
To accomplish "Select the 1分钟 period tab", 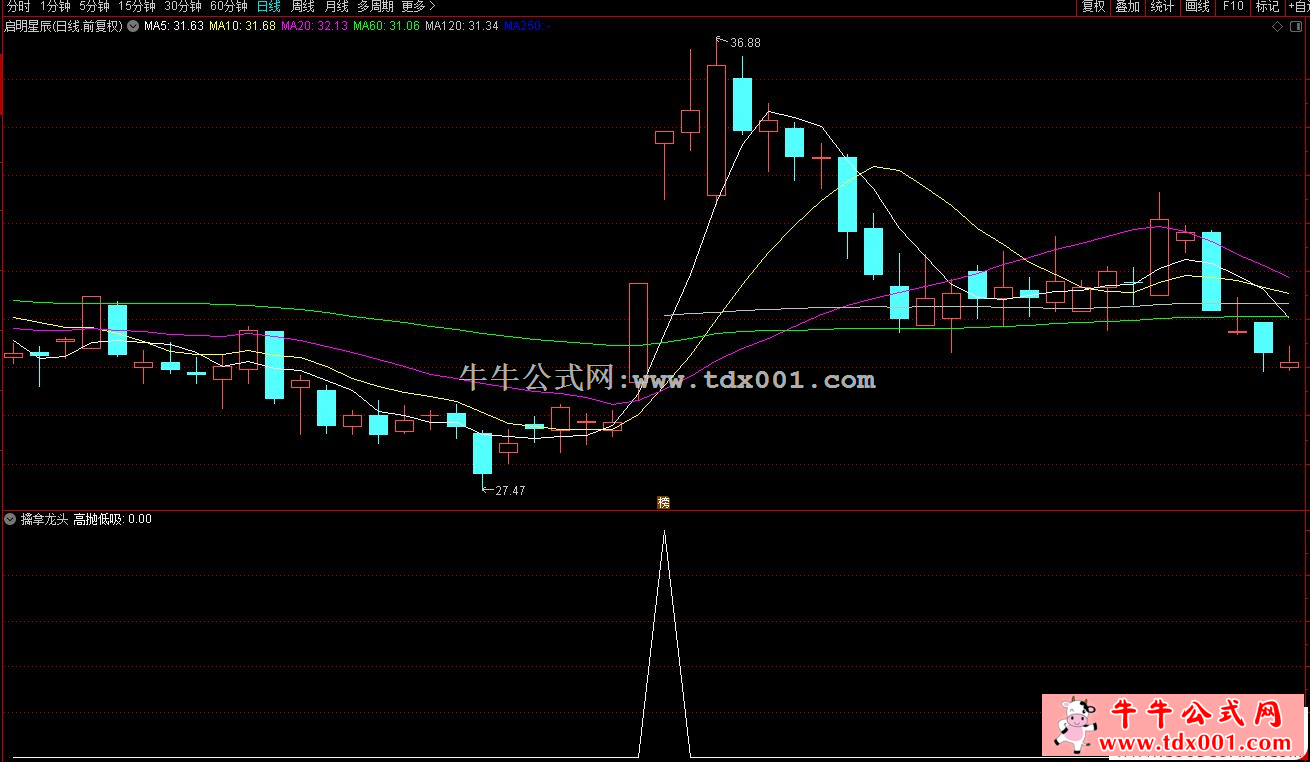I will pos(55,6).
